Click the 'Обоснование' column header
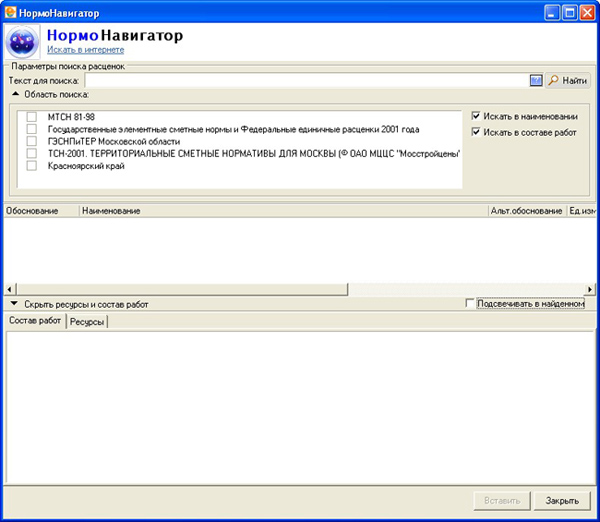Screen dimensions: 600x522 (x=41, y=211)
